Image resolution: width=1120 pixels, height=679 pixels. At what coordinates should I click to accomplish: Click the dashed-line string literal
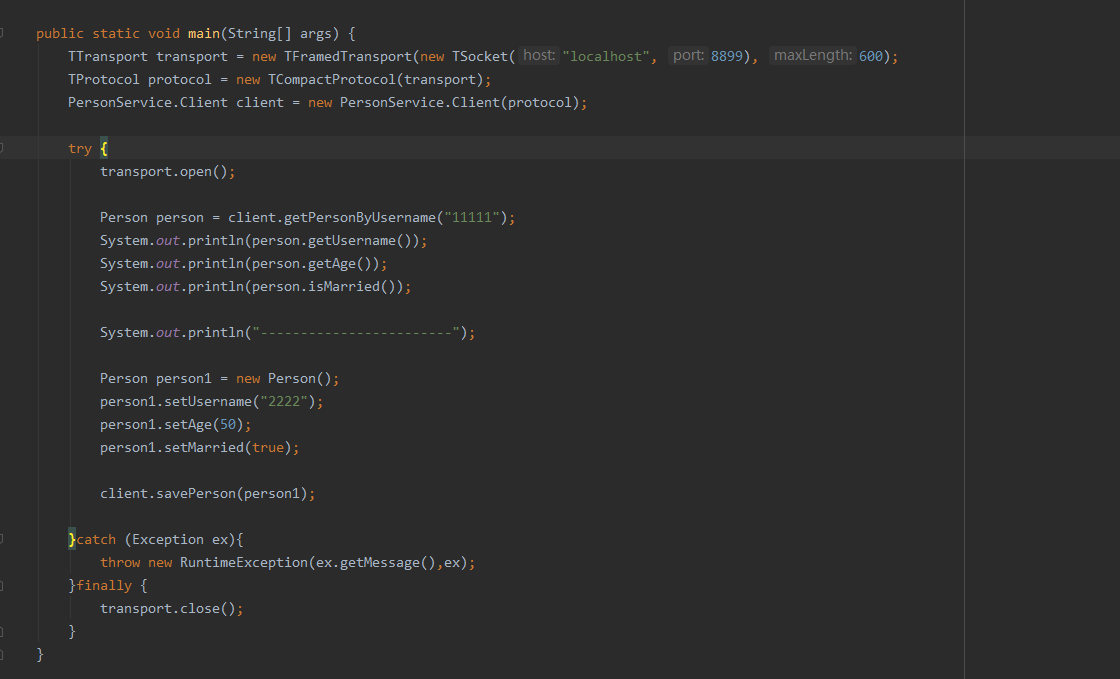point(356,333)
